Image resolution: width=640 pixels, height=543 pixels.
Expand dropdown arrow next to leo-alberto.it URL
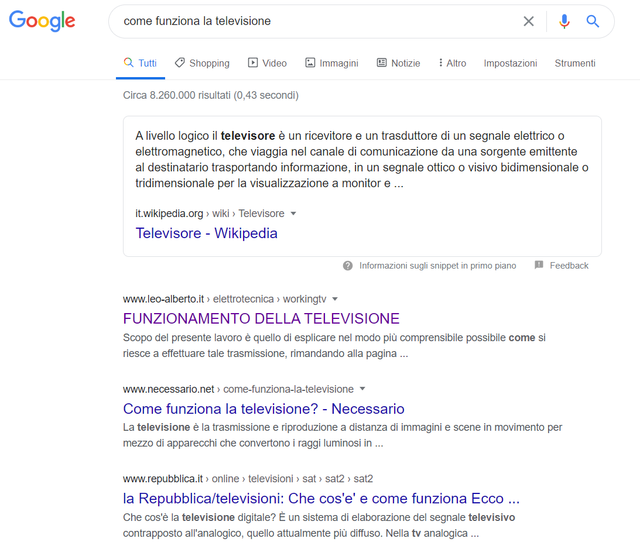click(x=335, y=299)
